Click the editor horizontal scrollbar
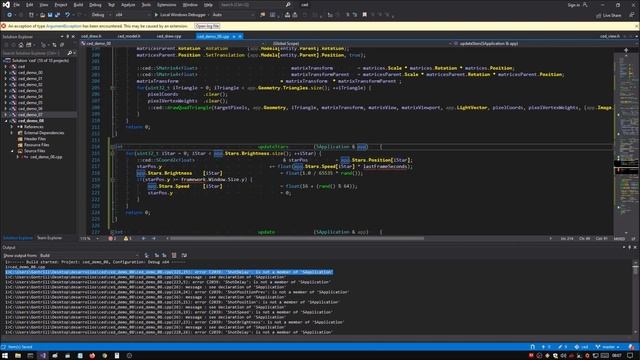 click(359, 238)
